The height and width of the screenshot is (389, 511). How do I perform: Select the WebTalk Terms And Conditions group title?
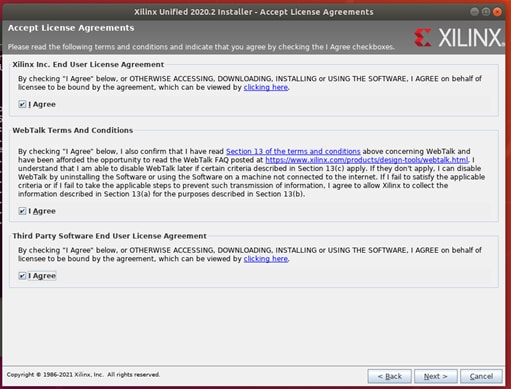[x=73, y=130]
